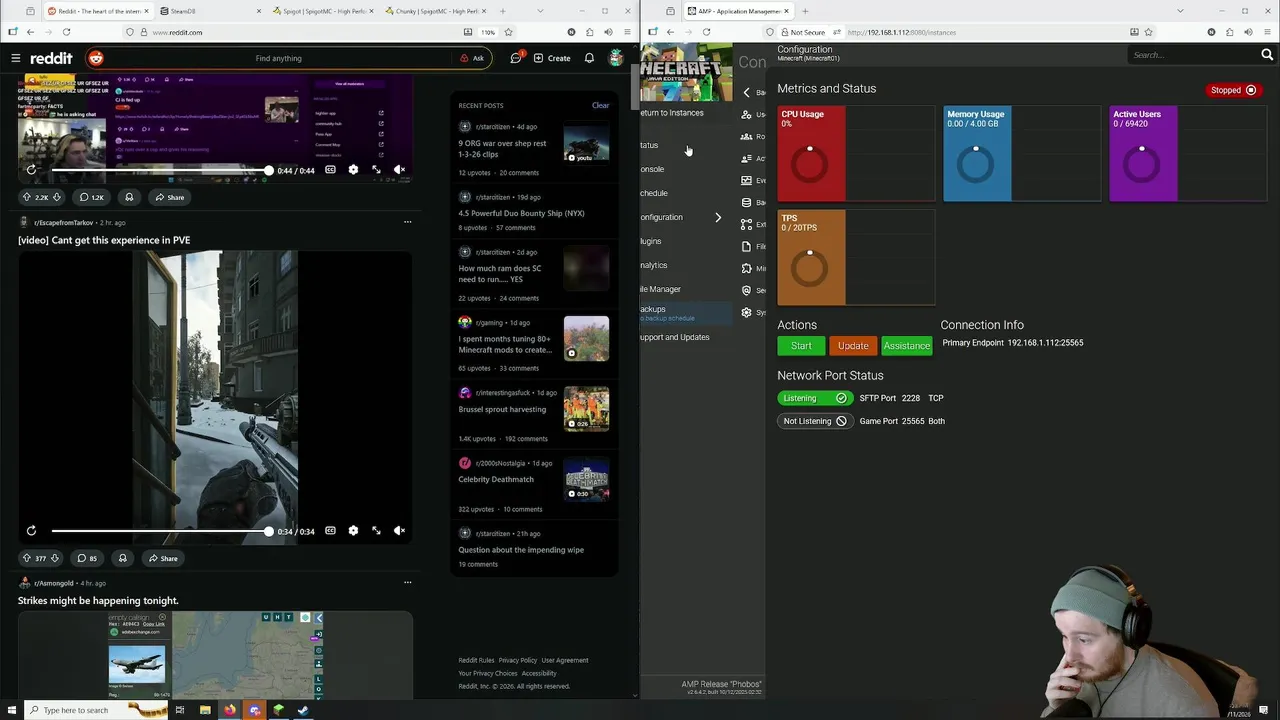The width and height of the screenshot is (1280, 720).
Task: Open the Reddit user avatar menu
Action: (616, 58)
